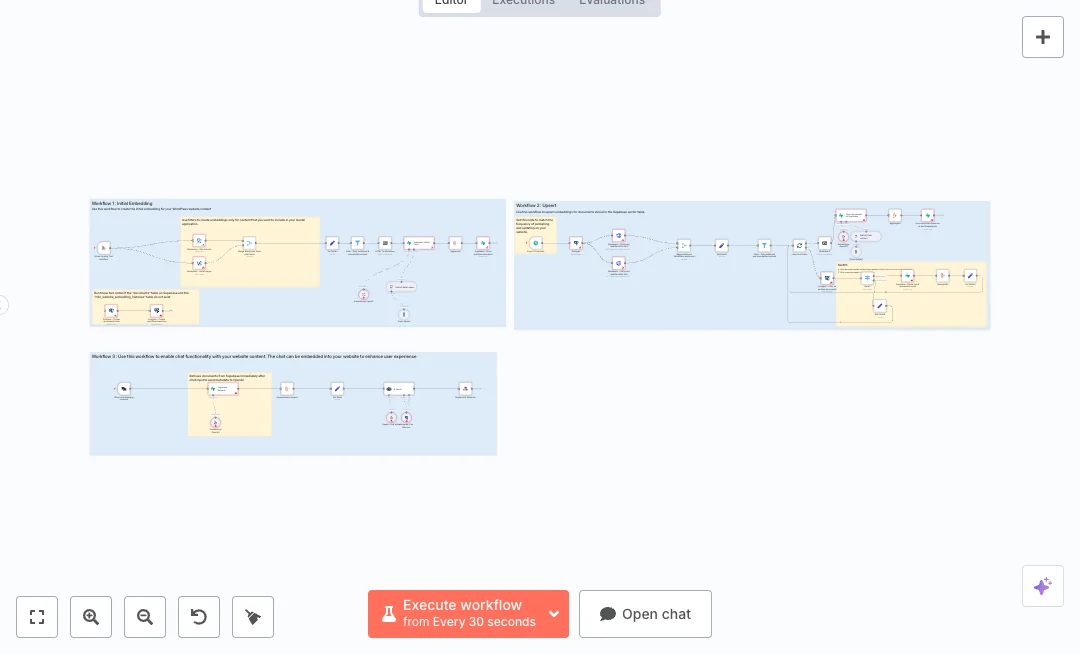The height and width of the screenshot is (654, 1080).
Task: Fit the workflow to view
Action: pos(37,617)
